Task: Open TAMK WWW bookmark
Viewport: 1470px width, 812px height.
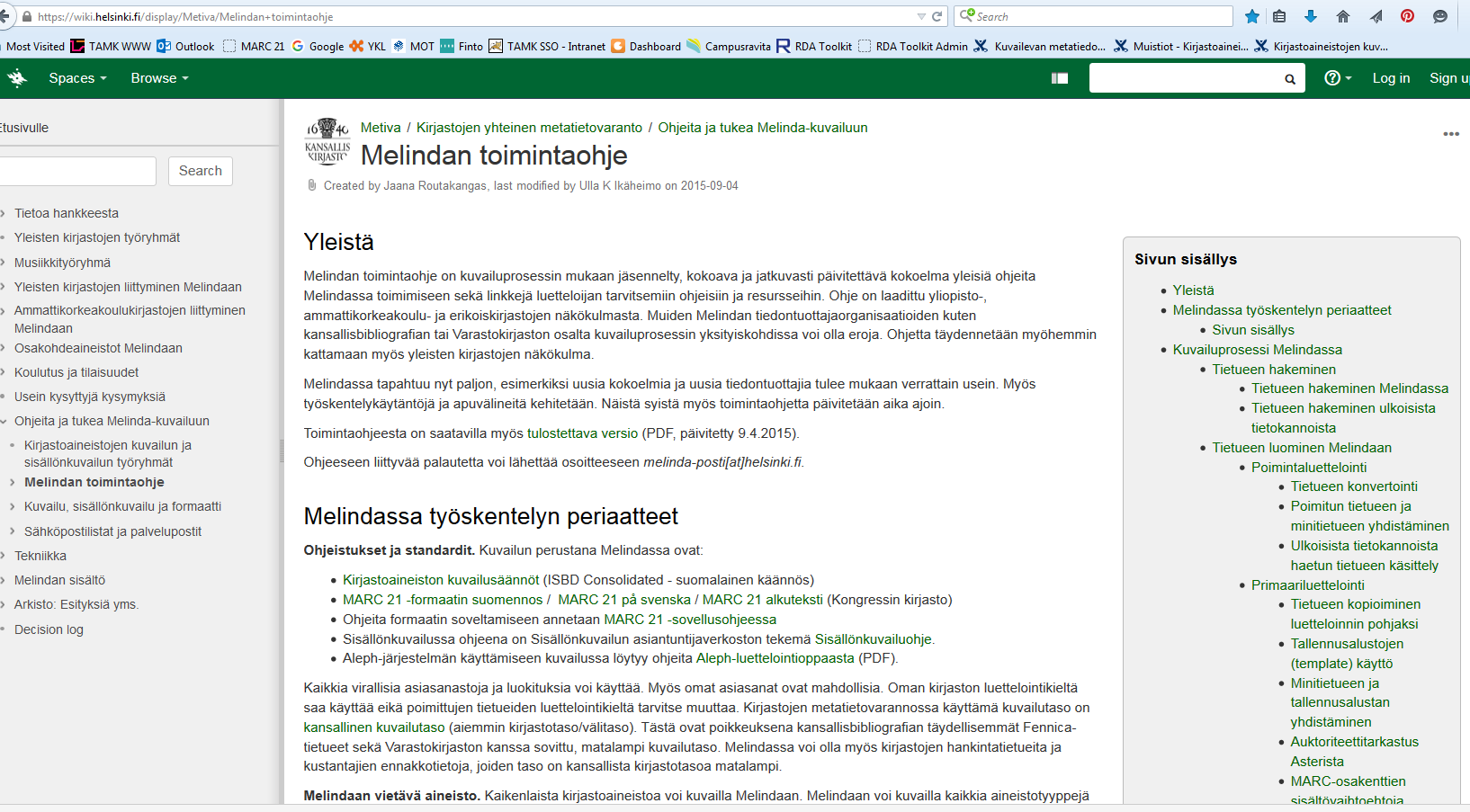Action: point(111,46)
